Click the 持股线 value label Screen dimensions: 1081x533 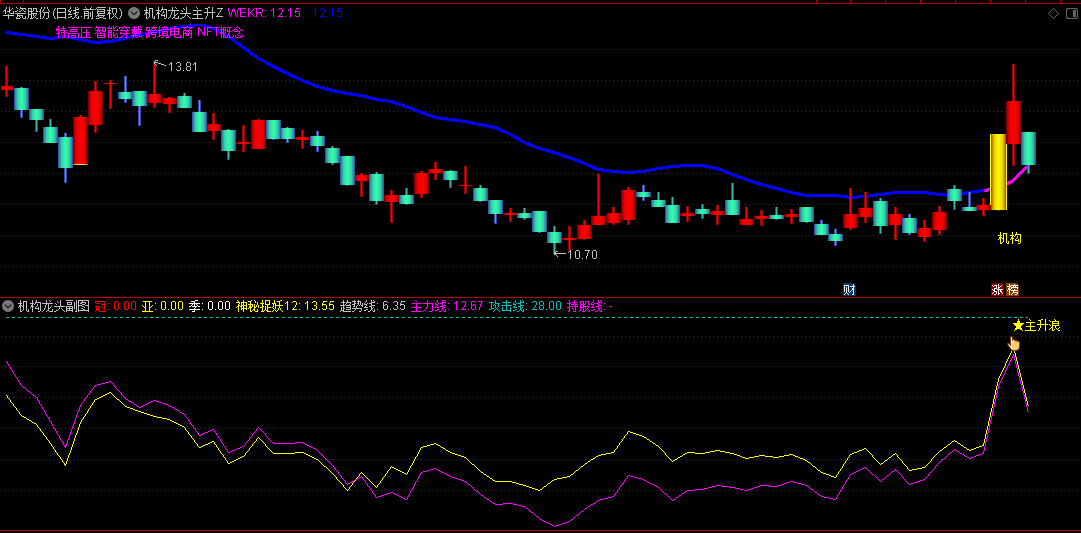589,305
